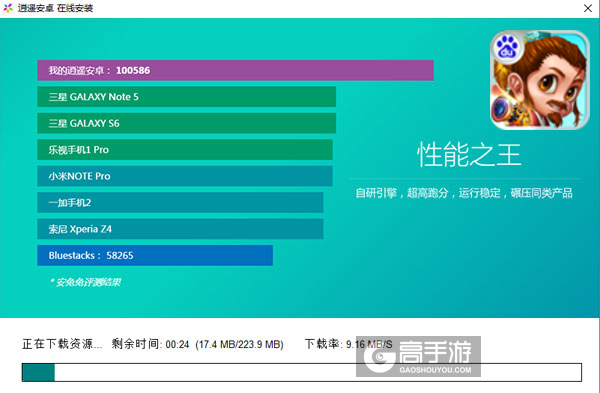The height and width of the screenshot is (393, 600).
Task: Select the 三星 GALAXY S6 bar
Action: [x=186, y=123]
